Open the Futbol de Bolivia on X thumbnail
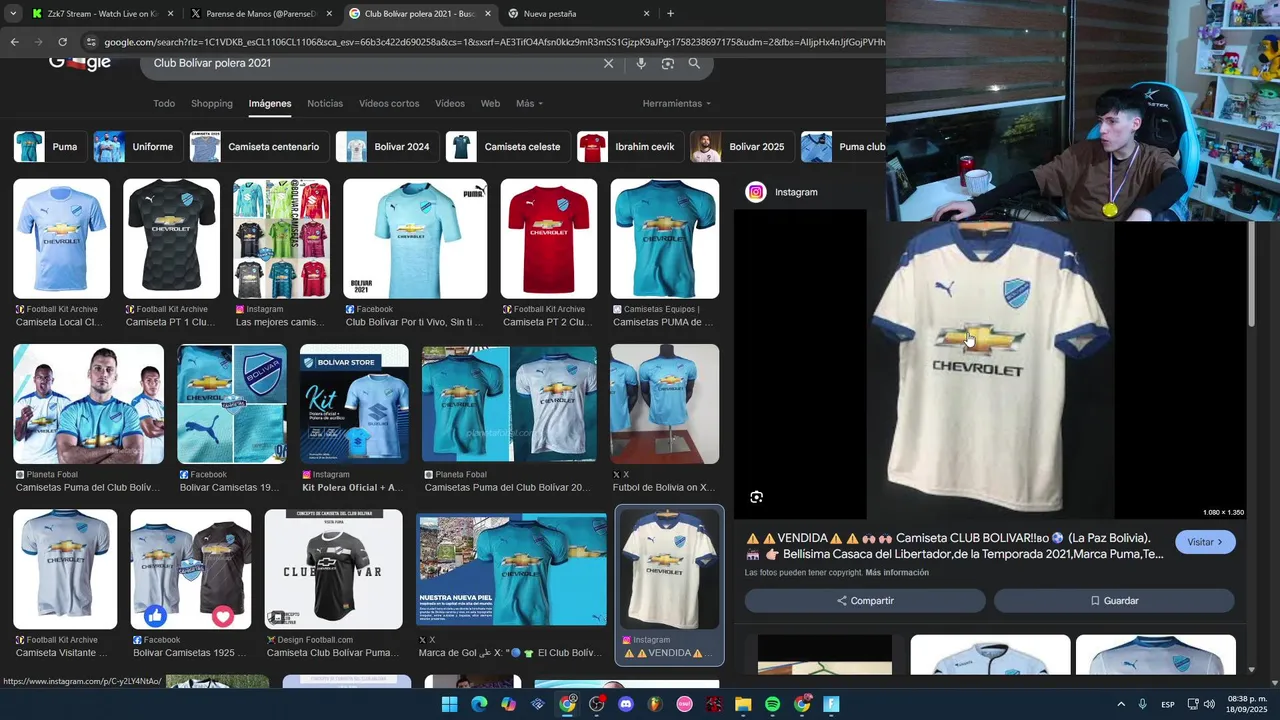Viewport: 1280px width, 720px height. coord(665,404)
